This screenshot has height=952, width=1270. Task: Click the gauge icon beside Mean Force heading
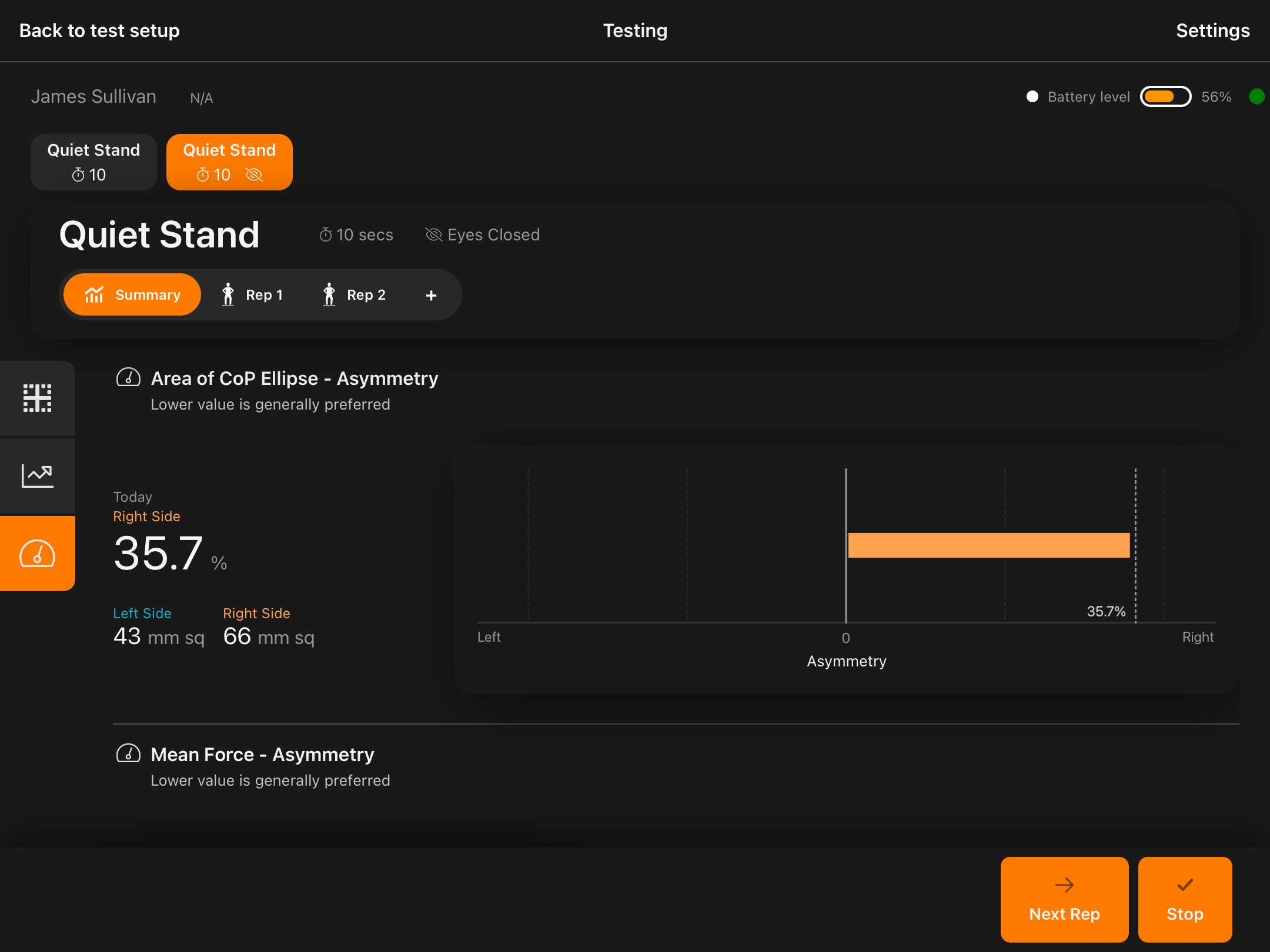128,755
